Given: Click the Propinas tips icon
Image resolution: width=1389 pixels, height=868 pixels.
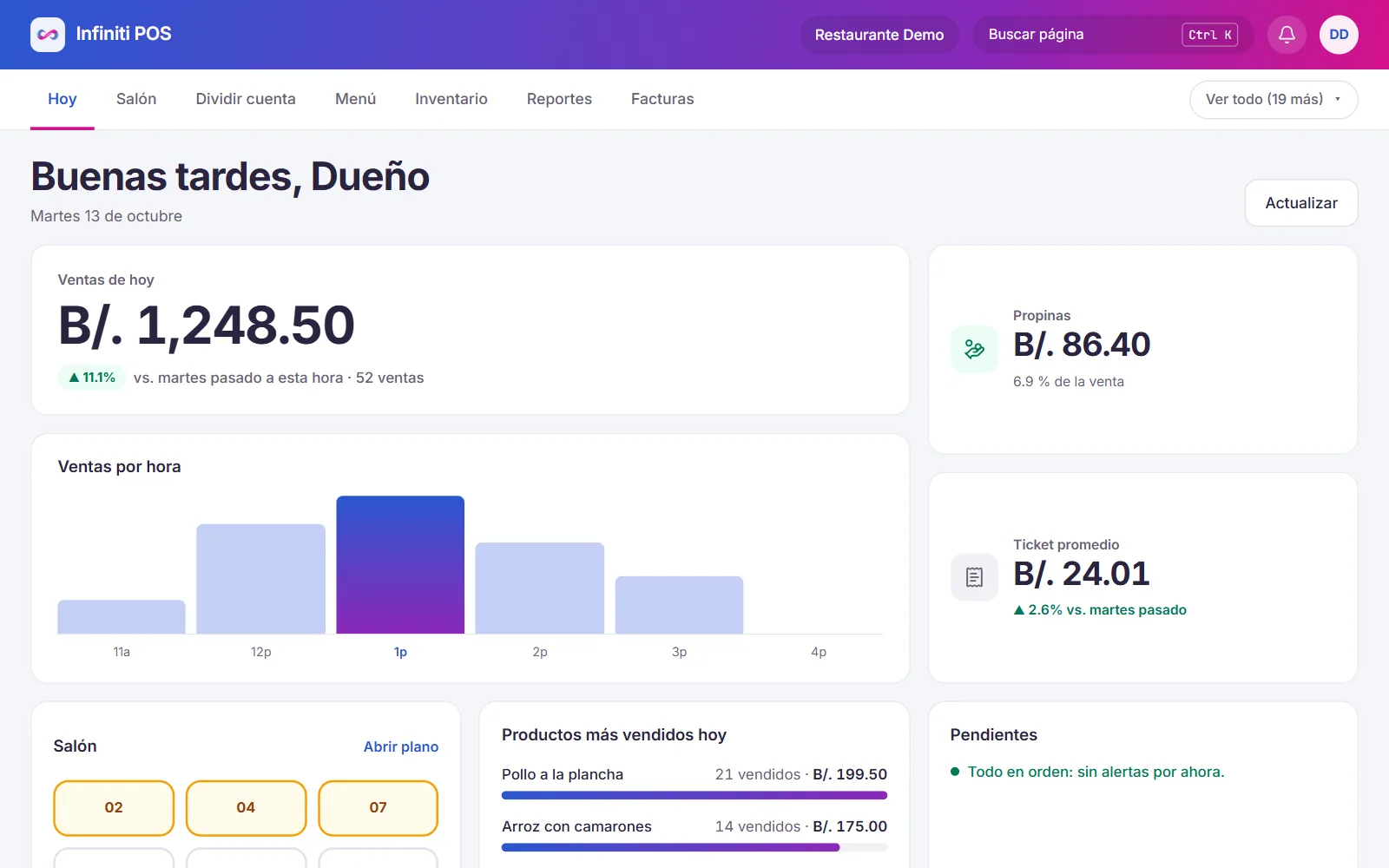Looking at the screenshot, I should click(x=974, y=349).
